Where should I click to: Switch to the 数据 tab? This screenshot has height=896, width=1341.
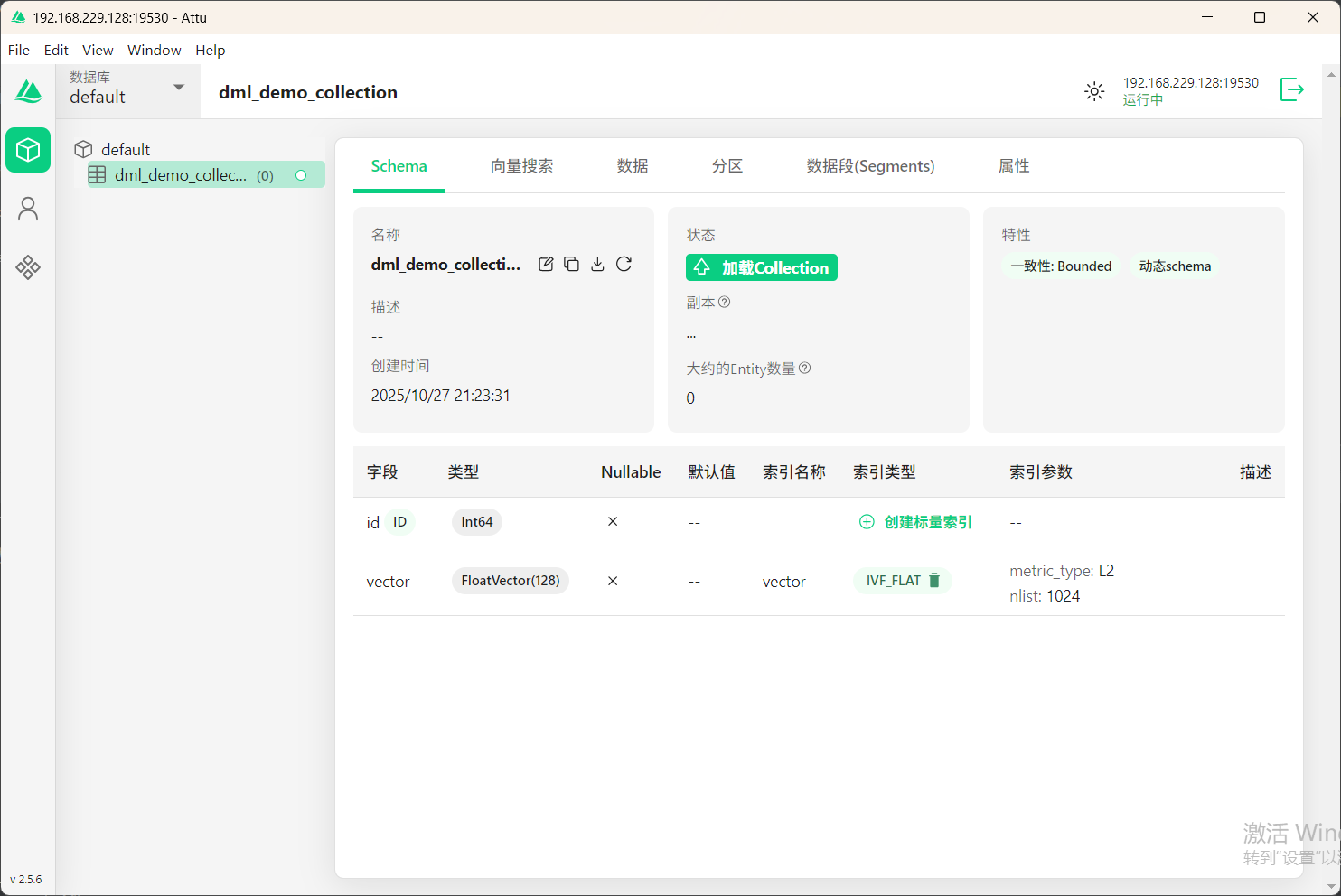point(633,166)
